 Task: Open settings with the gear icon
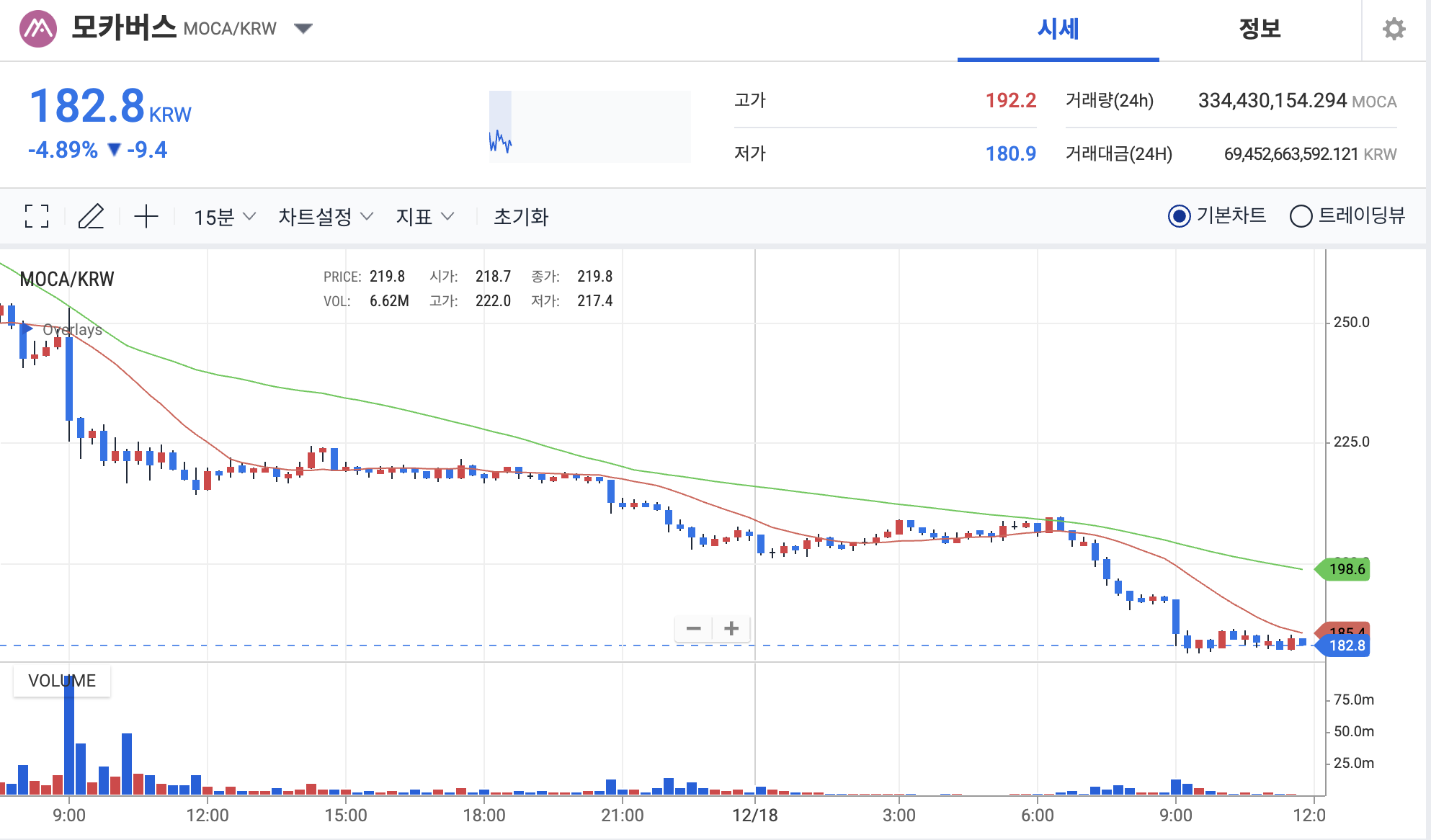(x=1394, y=29)
